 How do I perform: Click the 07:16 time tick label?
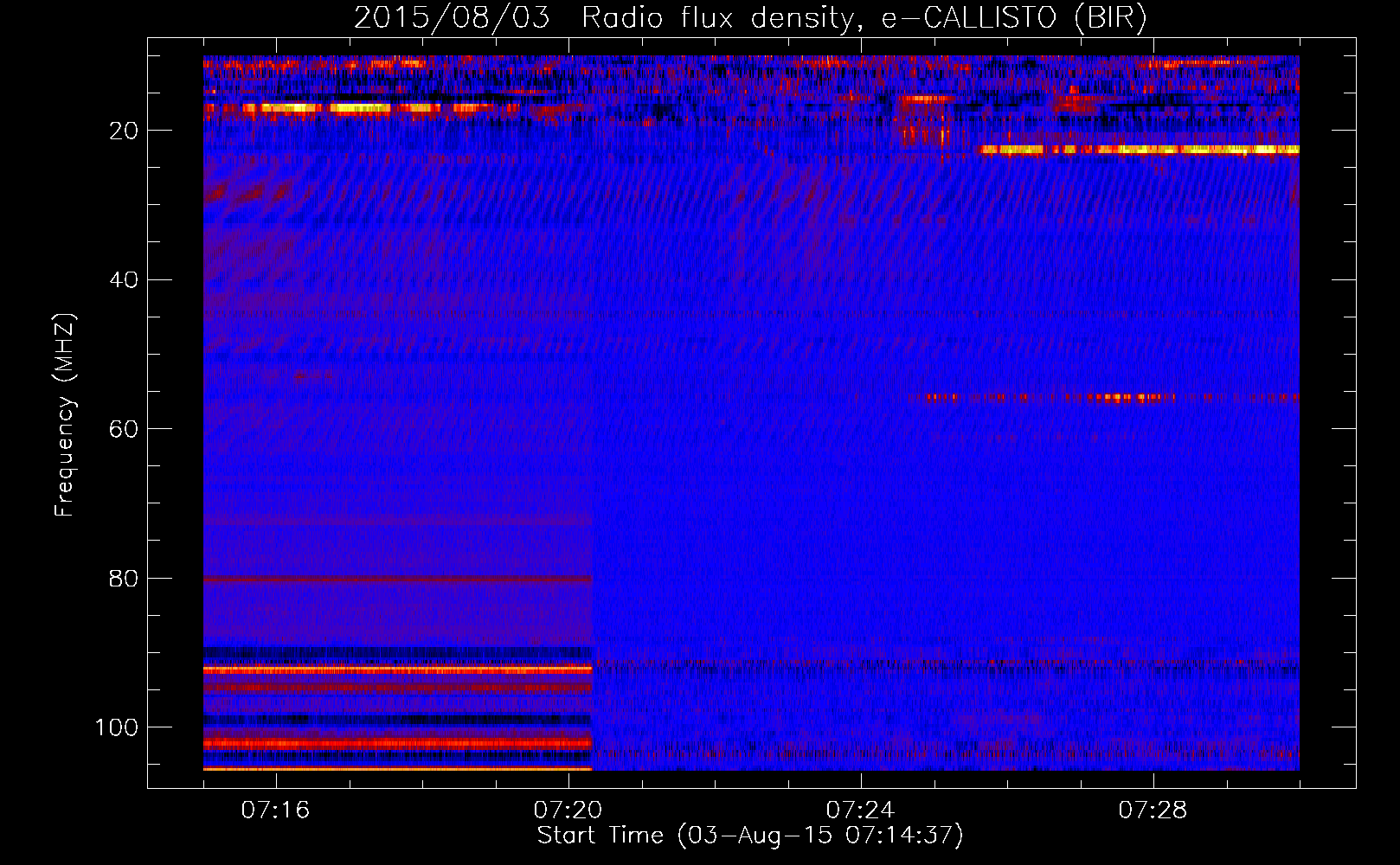[x=275, y=811]
